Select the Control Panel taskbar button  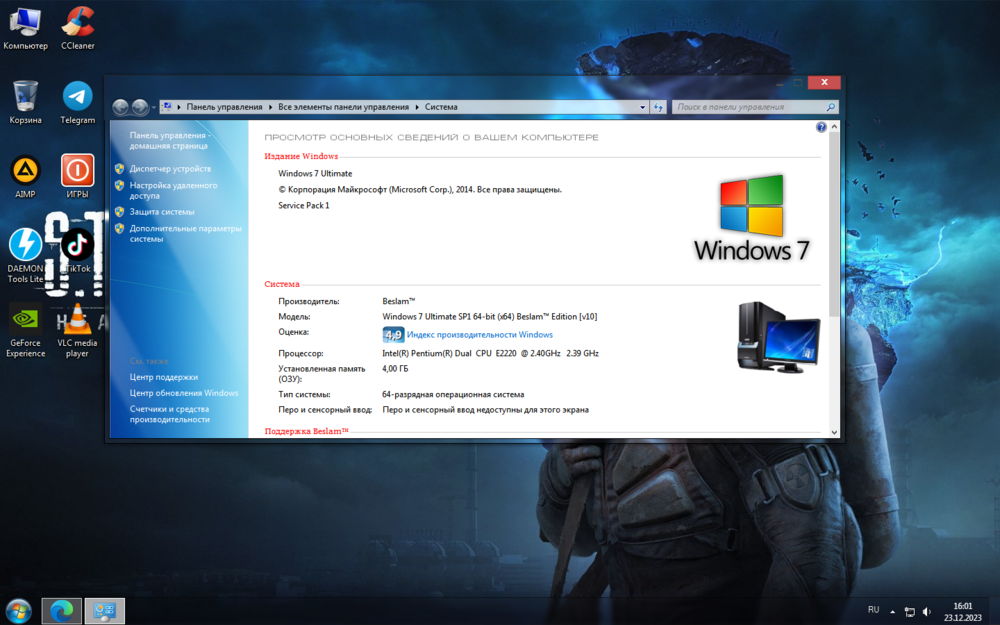(x=105, y=611)
